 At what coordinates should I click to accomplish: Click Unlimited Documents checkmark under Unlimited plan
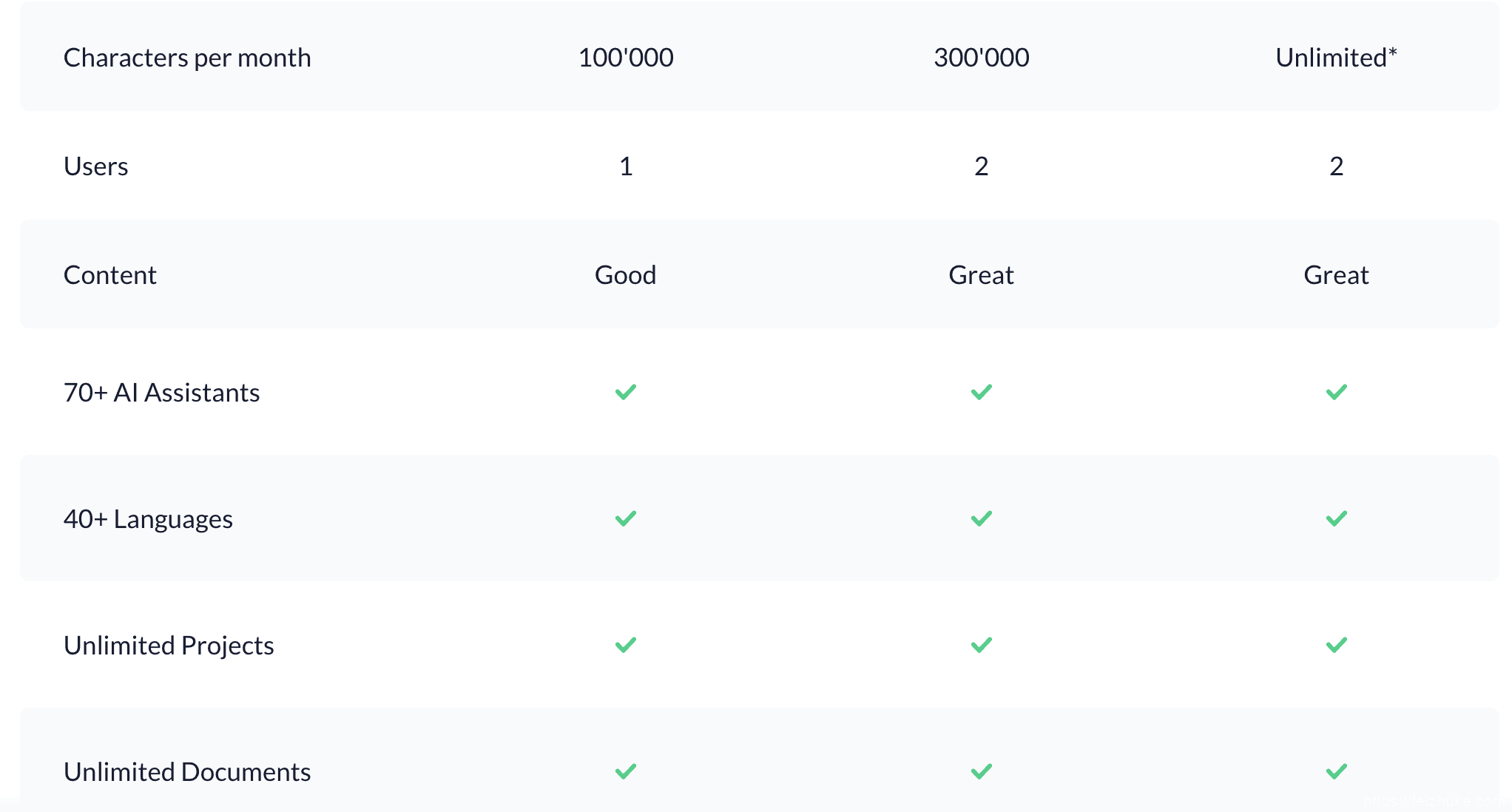tap(1336, 771)
